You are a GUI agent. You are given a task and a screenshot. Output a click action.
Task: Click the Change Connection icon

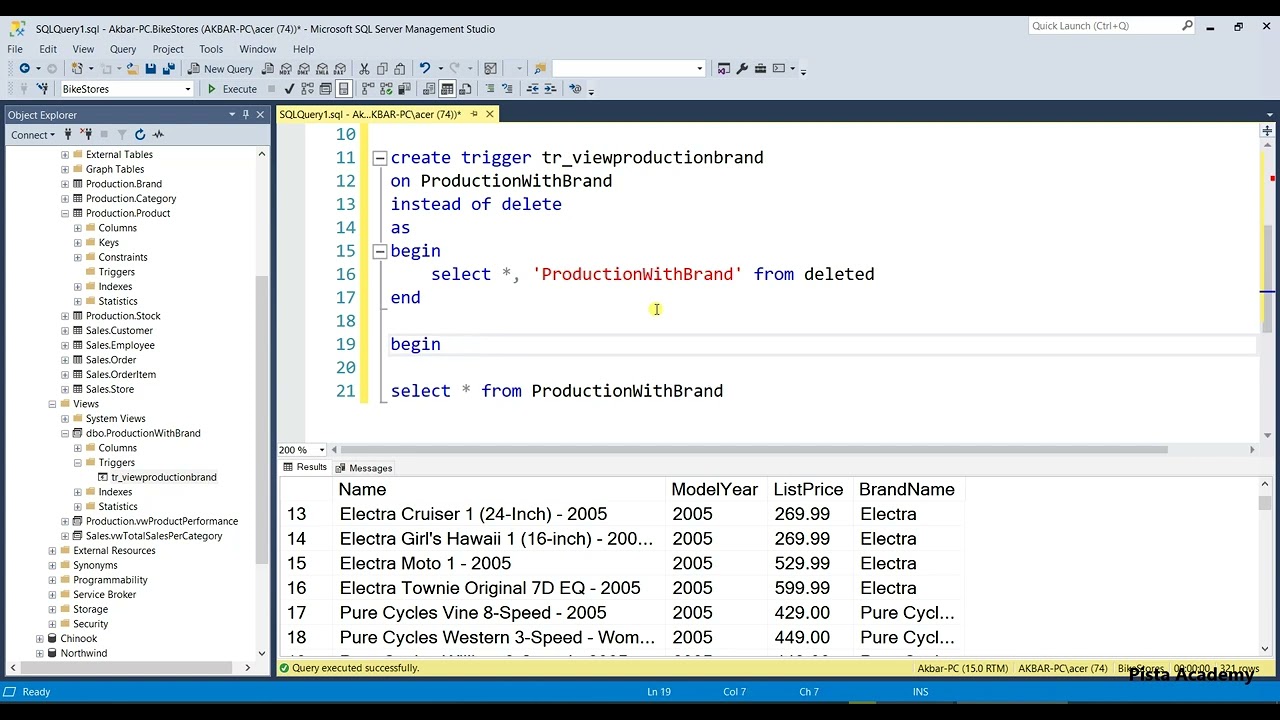42,89
